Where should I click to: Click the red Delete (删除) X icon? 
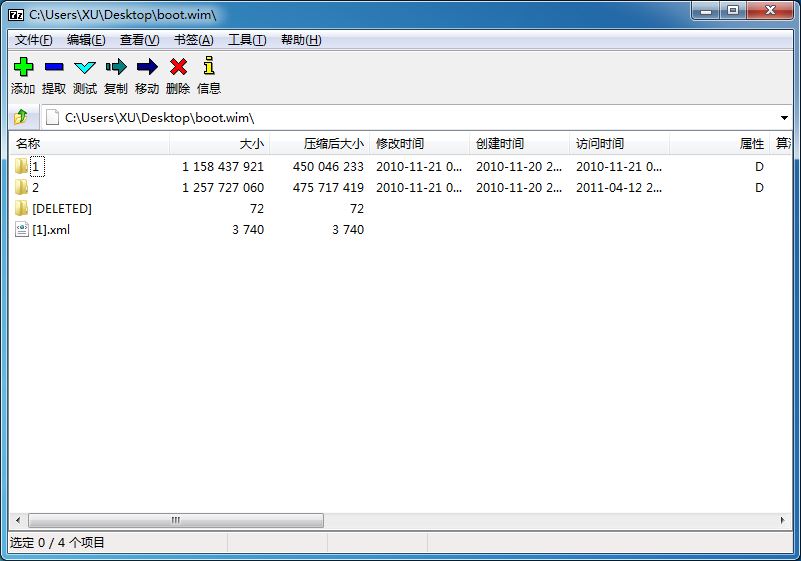click(x=178, y=67)
